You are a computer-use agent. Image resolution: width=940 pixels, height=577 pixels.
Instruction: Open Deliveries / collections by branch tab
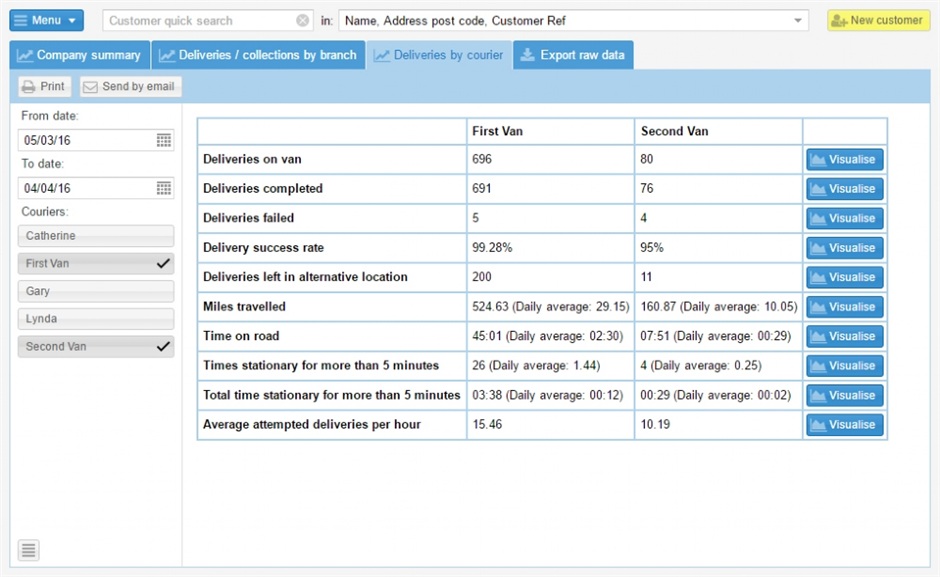(258, 56)
